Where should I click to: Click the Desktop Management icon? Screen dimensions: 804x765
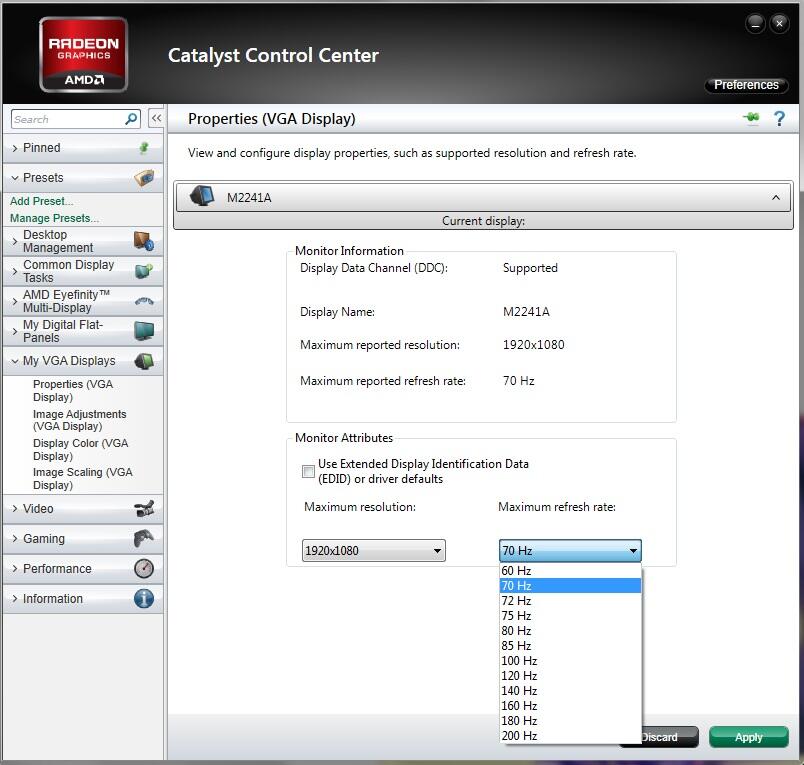[x=144, y=241]
